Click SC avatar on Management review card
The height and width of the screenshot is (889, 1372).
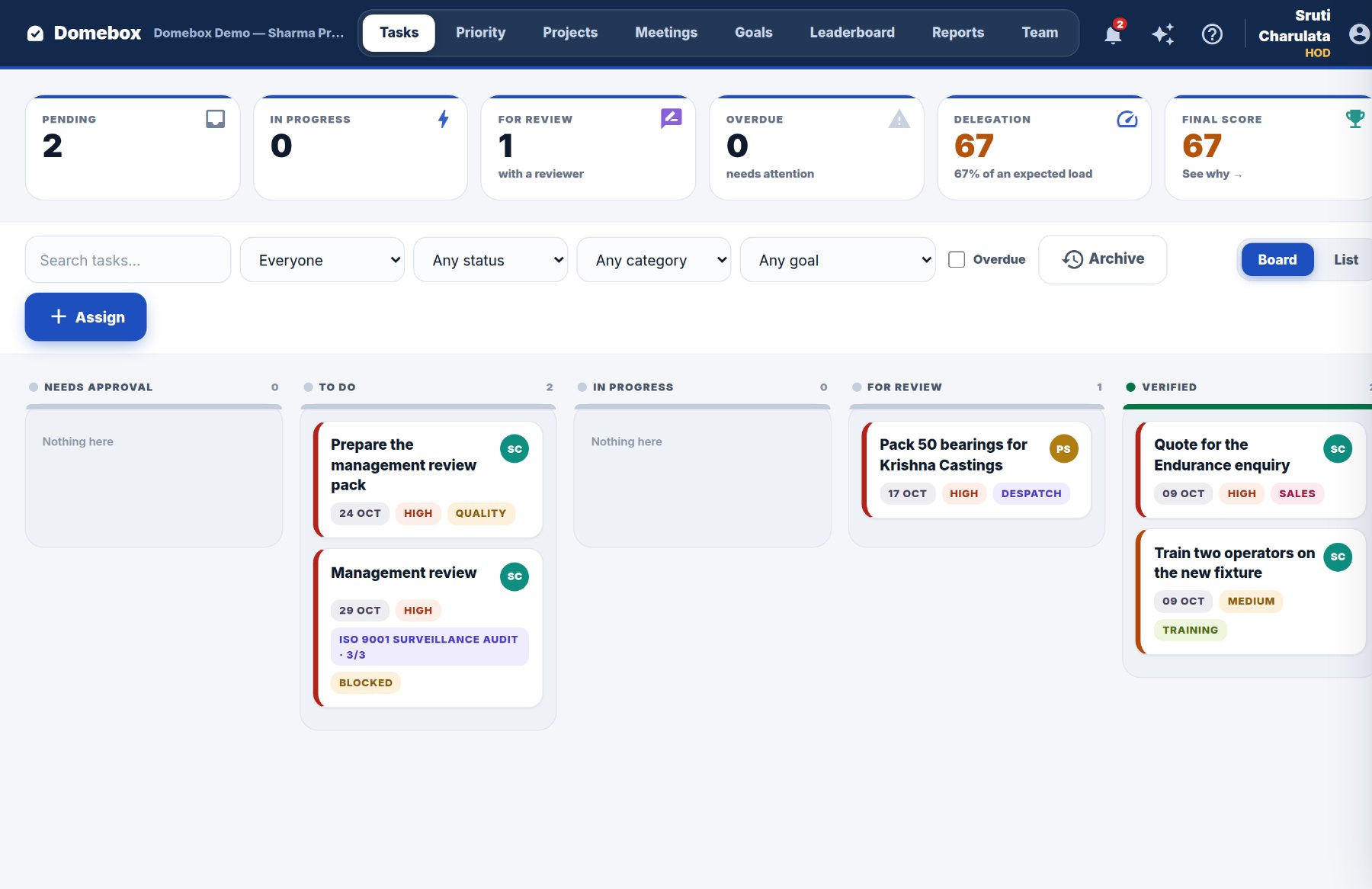point(514,576)
